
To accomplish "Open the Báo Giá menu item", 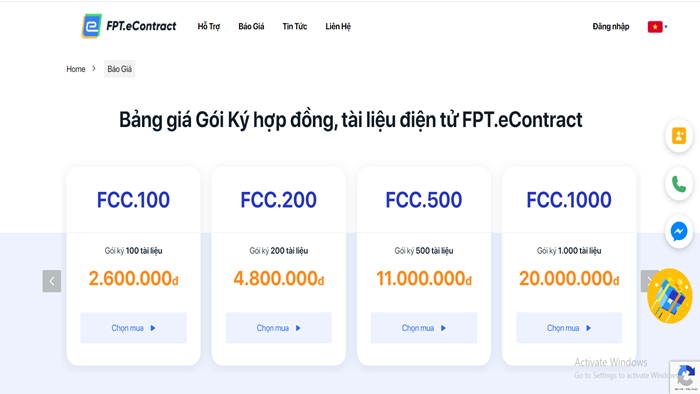I will pyautogui.click(x=251, y=26).
